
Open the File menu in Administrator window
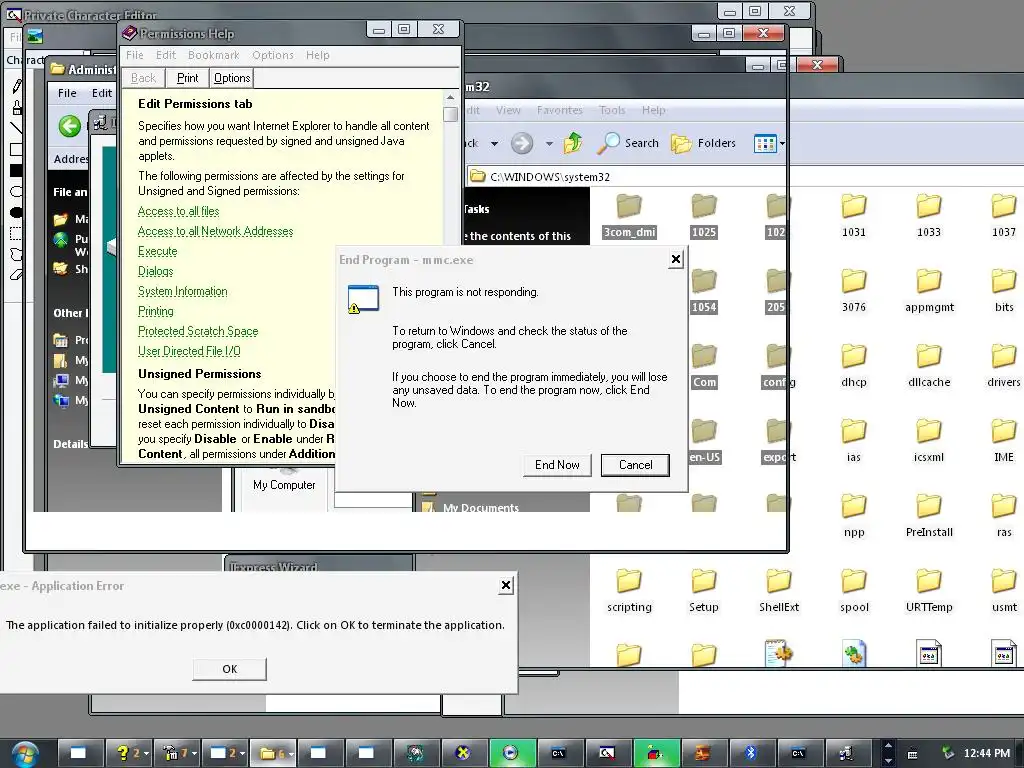coord(67,93)
